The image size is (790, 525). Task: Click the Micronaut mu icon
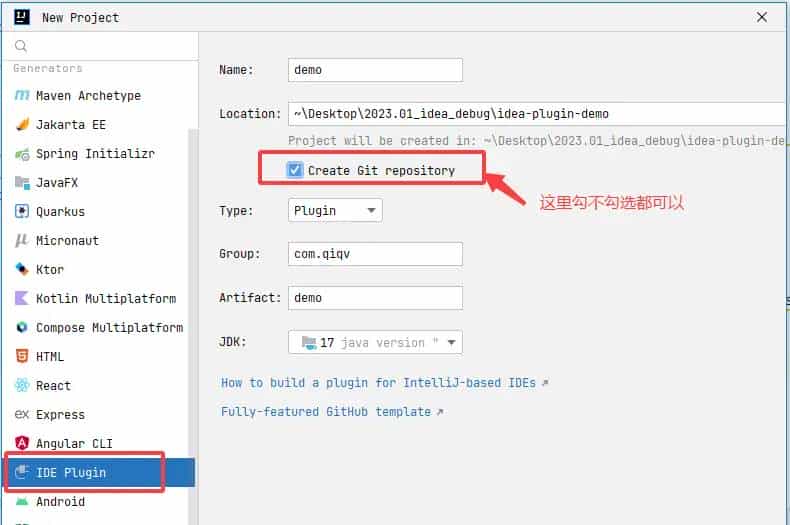(x=22, y=240)
